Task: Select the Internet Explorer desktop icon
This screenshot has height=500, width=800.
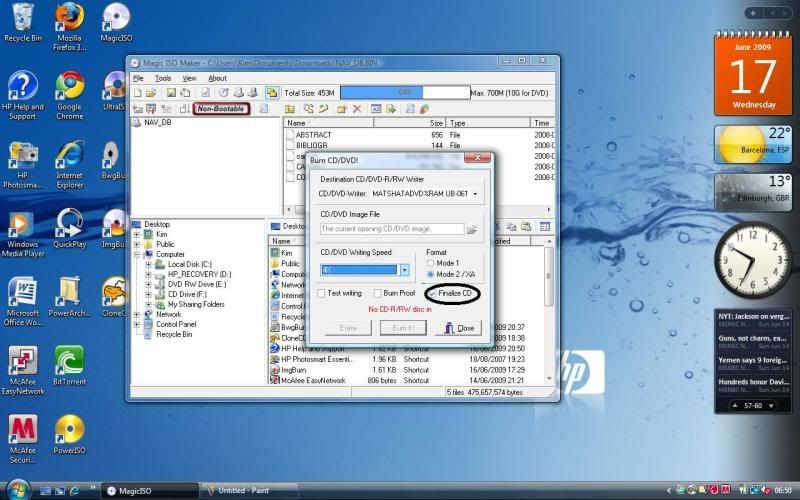Action: (x=70, y=164)
